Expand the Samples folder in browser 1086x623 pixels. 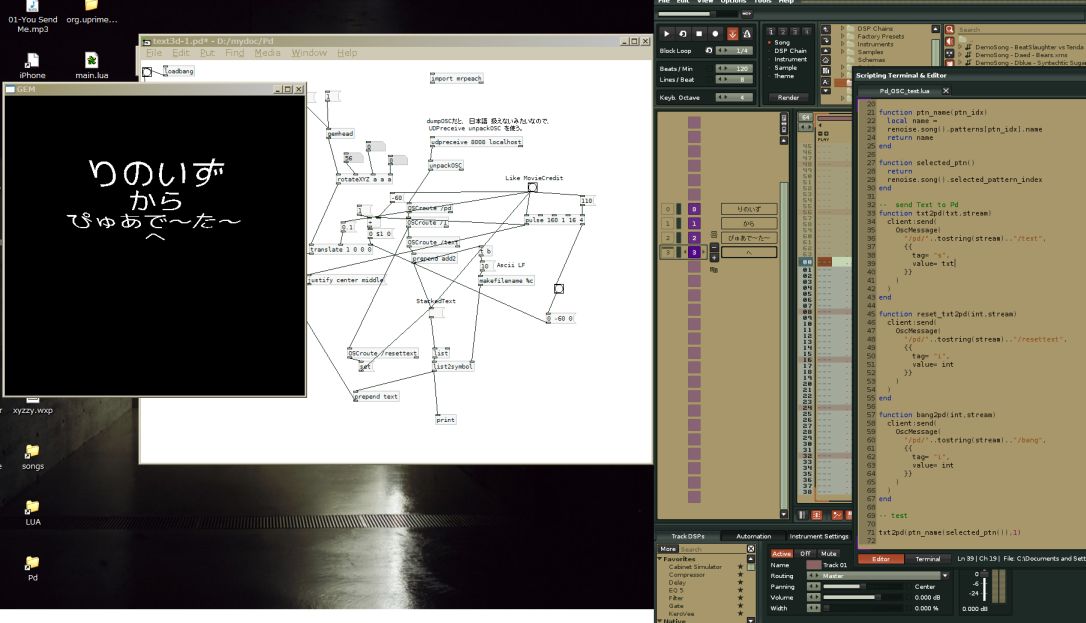tap(843, 52)
